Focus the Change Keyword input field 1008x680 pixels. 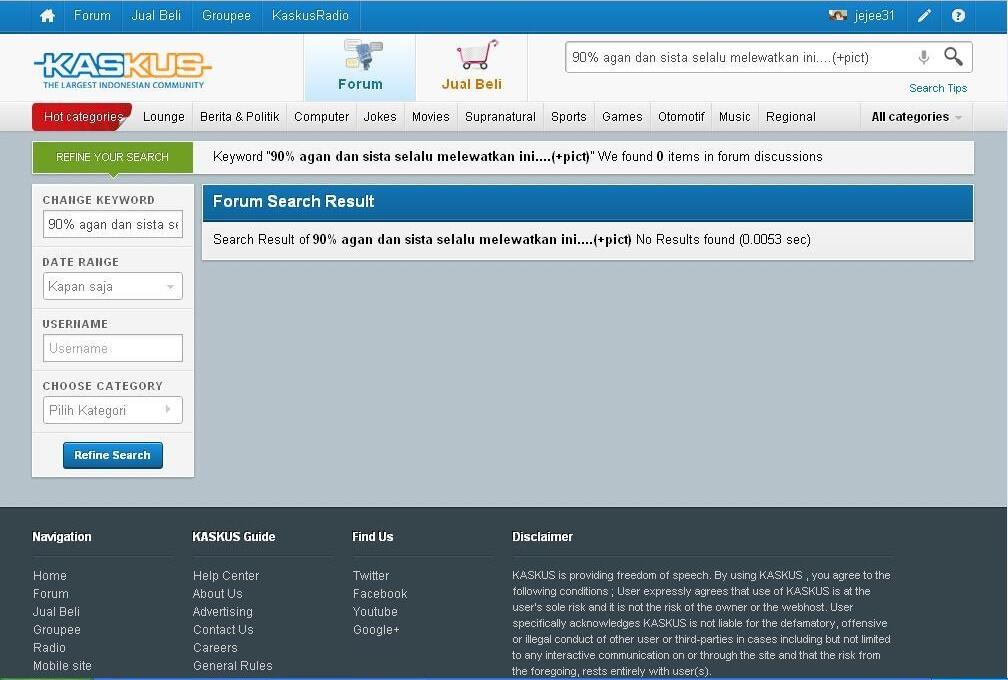point(112,224)
